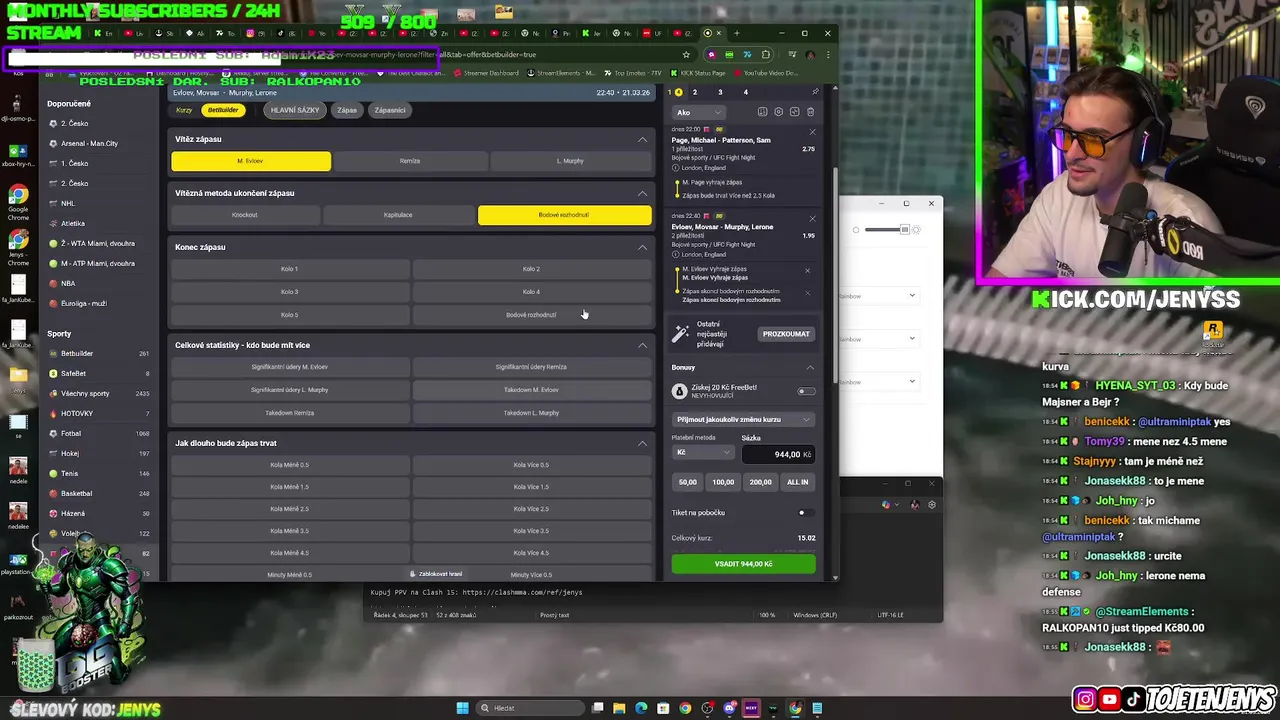Click the Sázka stake amount field
The width and height of the screenshot is (1280, 720).
pyautogui.click(x=778, y=454)
